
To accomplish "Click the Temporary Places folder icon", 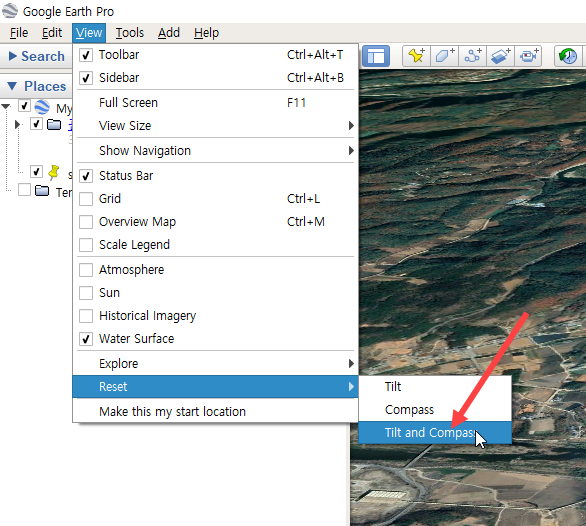I will pos(41,191).
